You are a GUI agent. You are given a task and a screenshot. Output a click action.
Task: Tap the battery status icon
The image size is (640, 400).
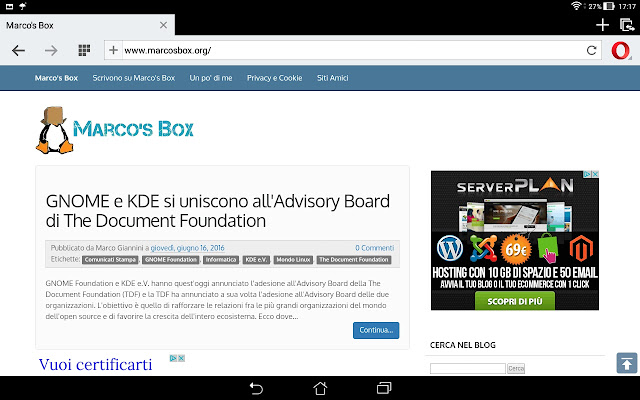coord(609,6)
